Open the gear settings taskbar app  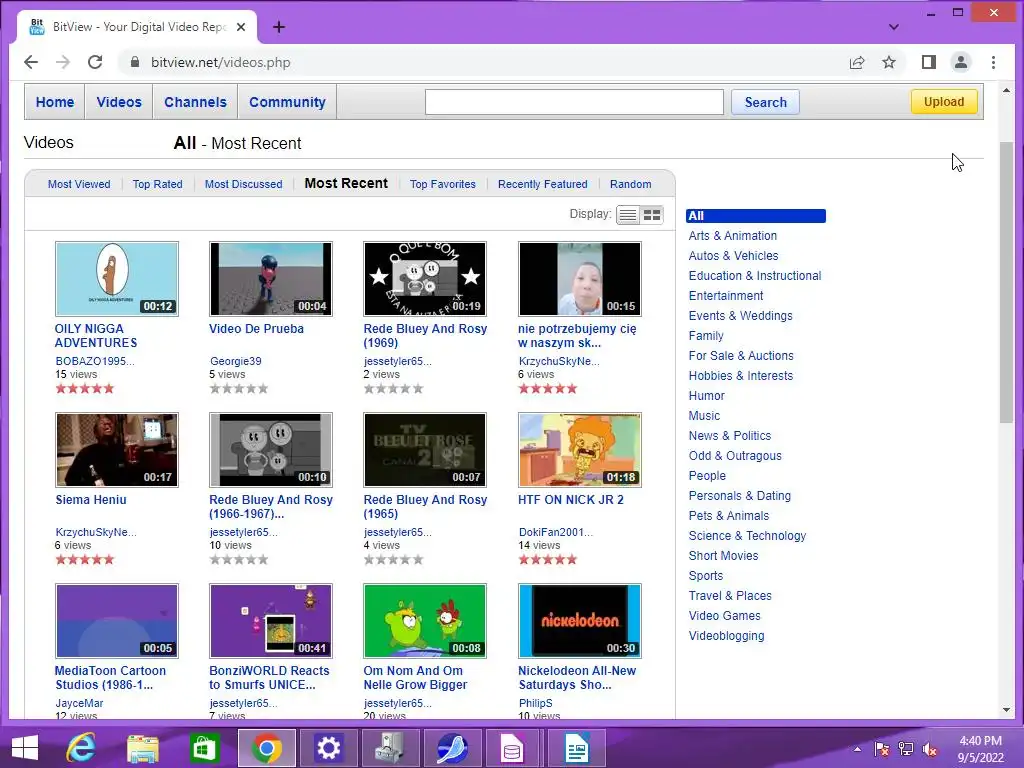[328, 748]
